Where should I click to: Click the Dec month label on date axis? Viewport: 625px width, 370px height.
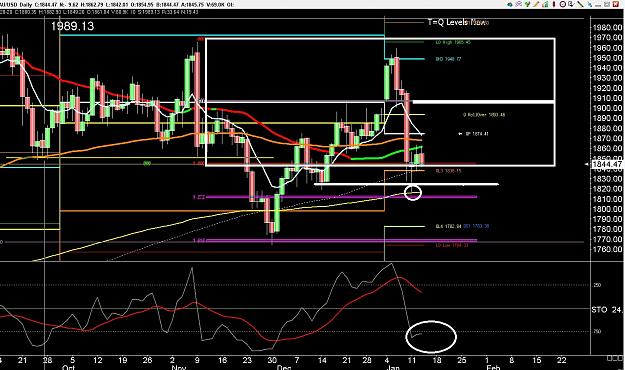click(x=284, y=367)
